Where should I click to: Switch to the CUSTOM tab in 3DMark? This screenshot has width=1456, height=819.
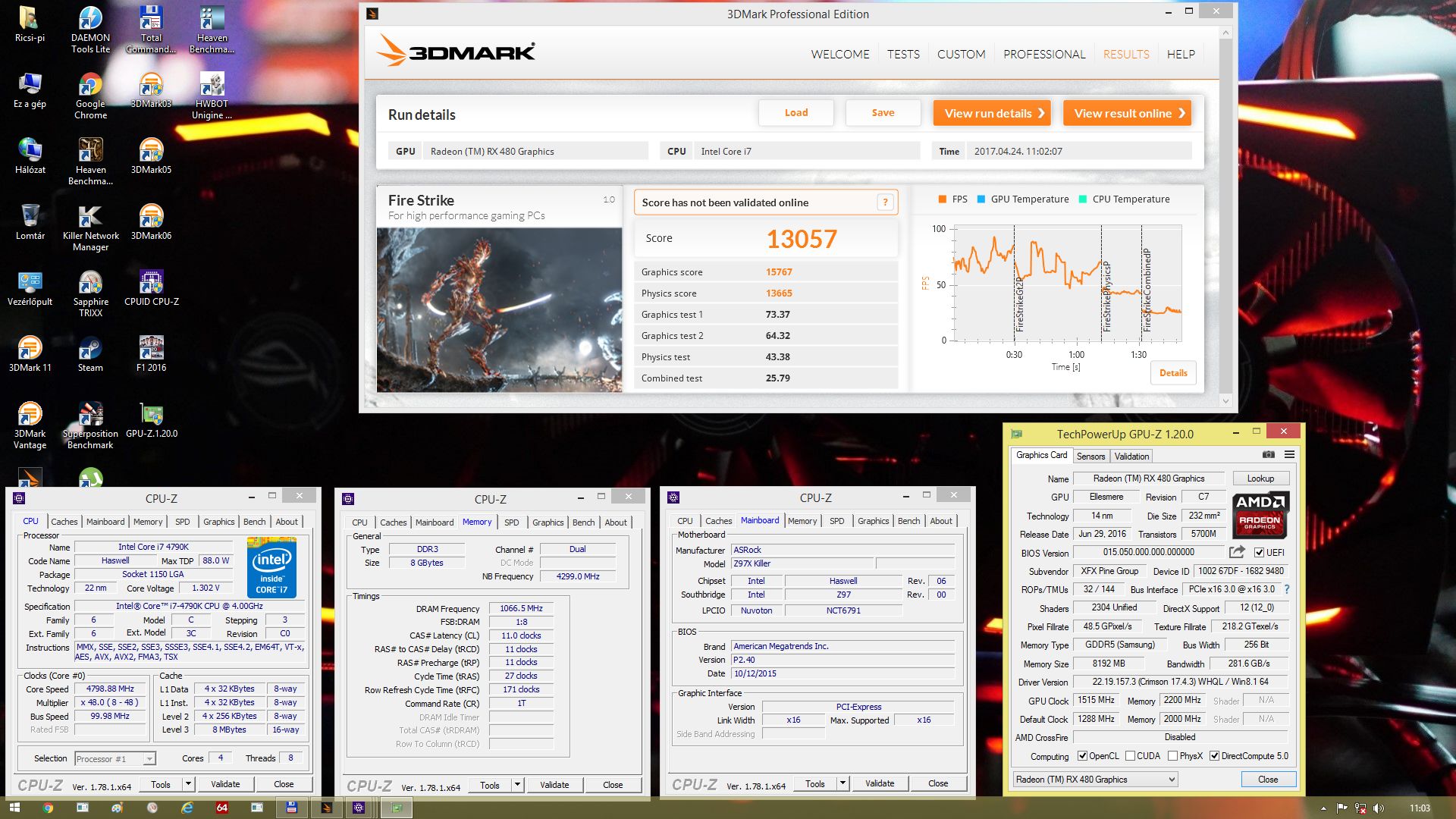[x=961, y=54]
